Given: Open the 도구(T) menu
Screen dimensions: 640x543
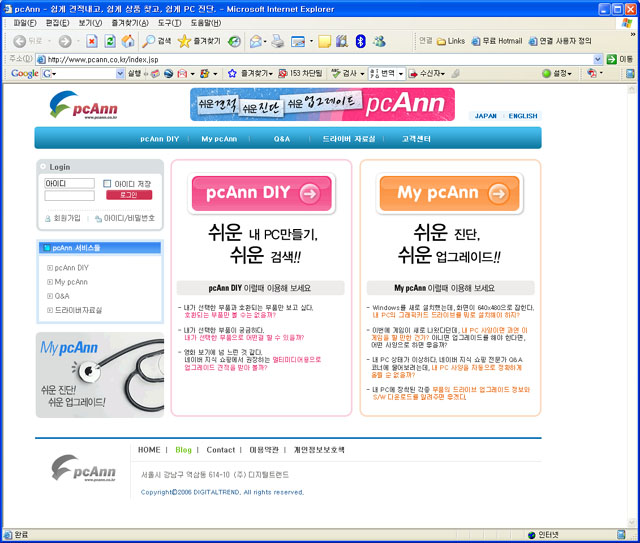Looking at the screenshot, I should pyautogui.click(x=169, y=23).
